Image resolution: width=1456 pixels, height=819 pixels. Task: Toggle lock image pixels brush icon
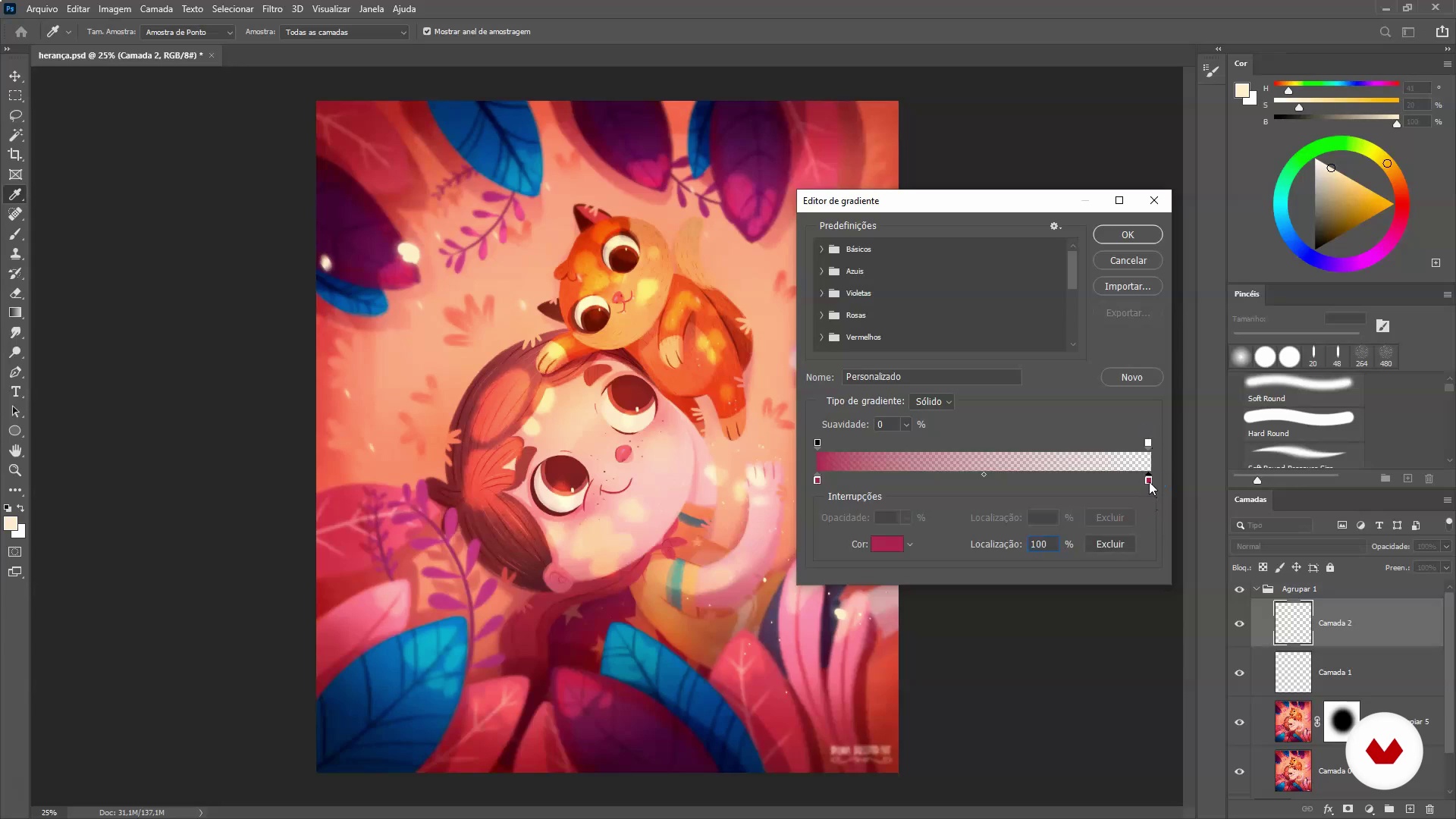(1279, 567)
